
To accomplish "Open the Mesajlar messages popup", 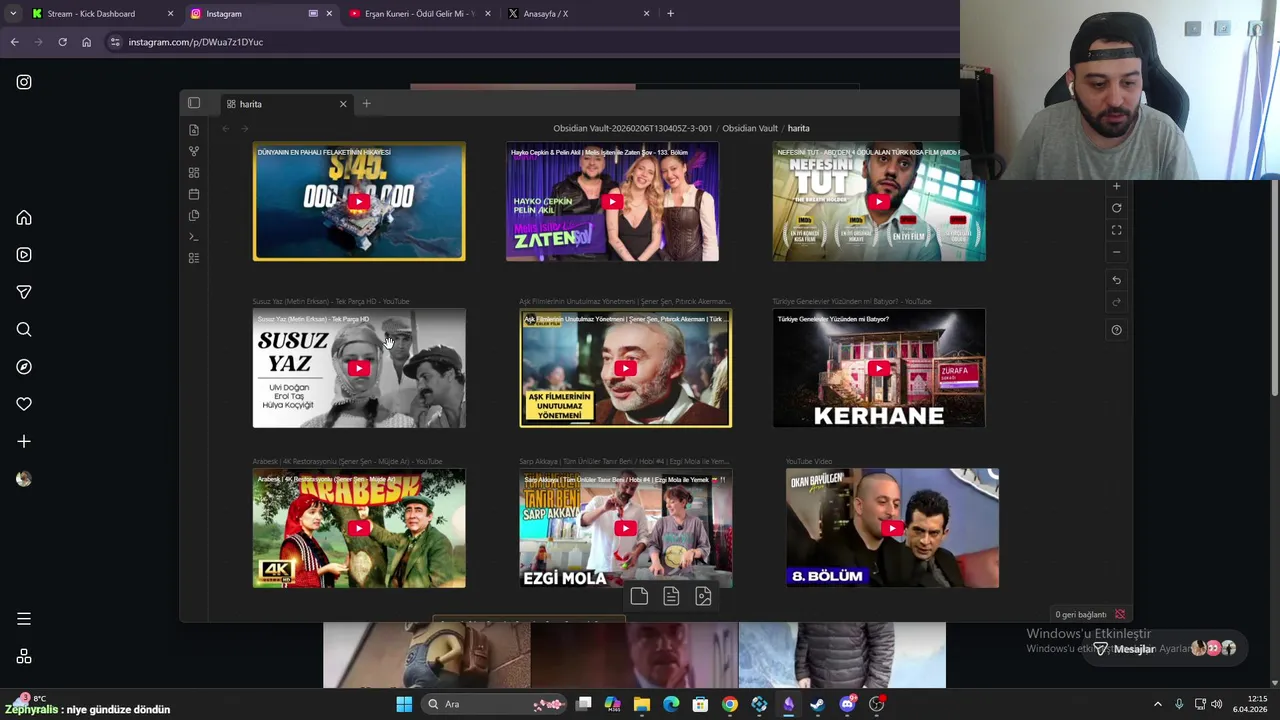I will (1163, 649).
